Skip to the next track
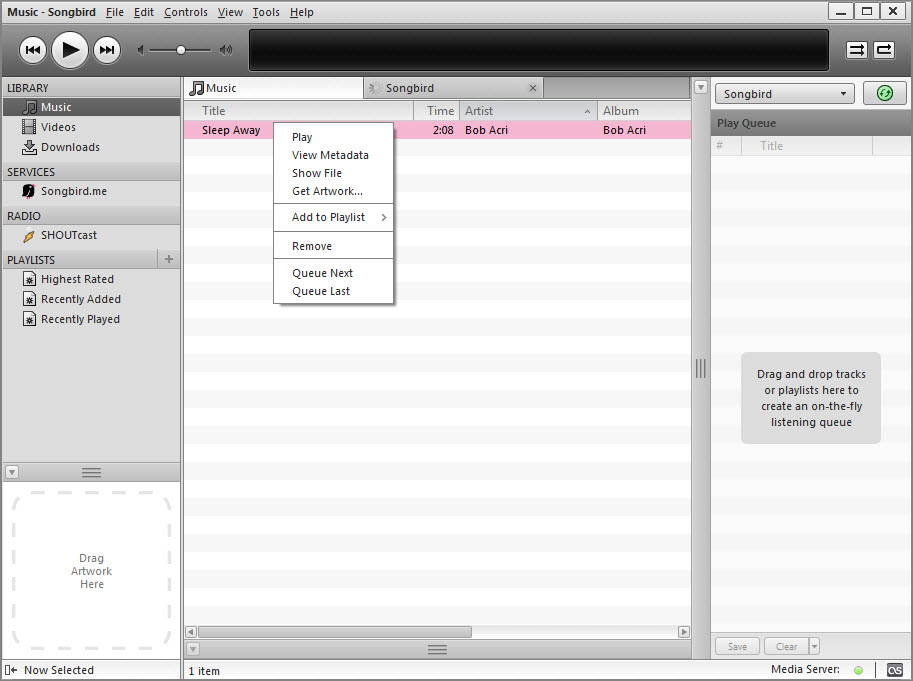Viewport: 913px width, 681px height. coord(107,50)
